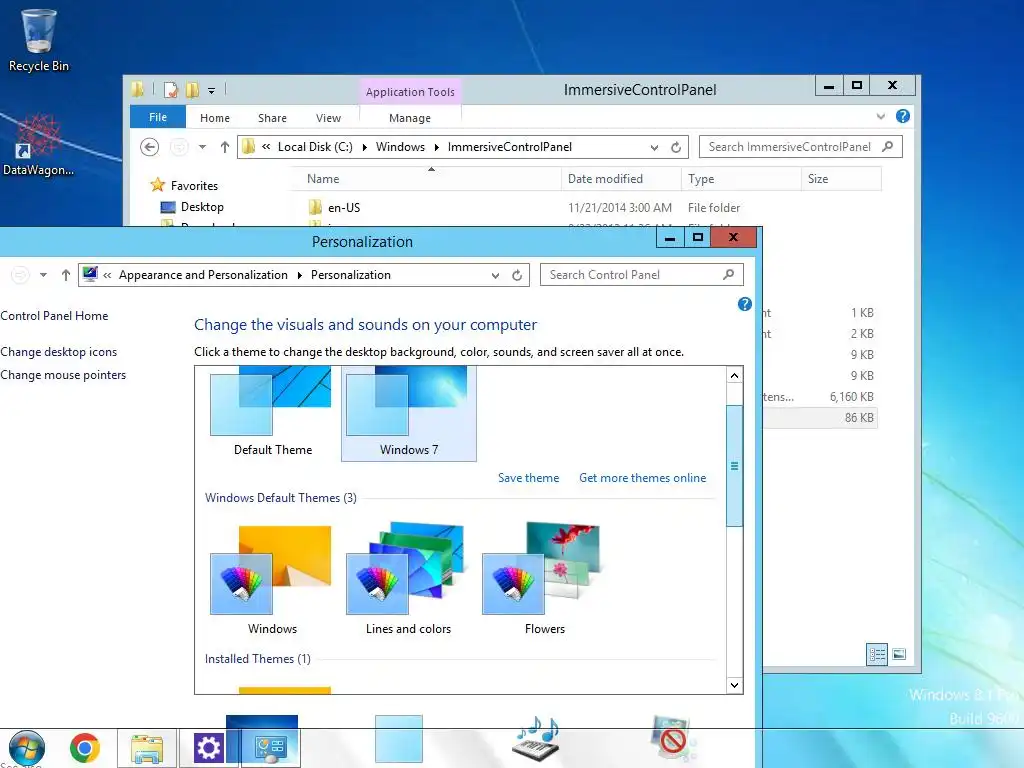The height and width of the screenshot is (768, 1024).
Task: Open the Manage ribbon tab
Action: [x=410, y=118]
